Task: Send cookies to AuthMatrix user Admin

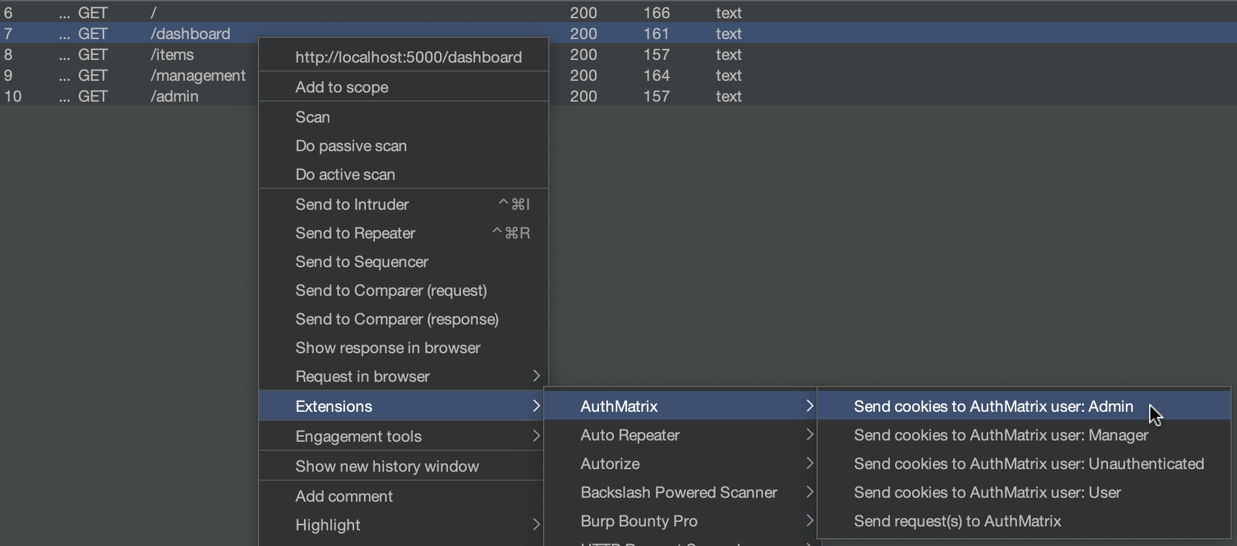Action: pyautogui.click(x=1025, y=406)
